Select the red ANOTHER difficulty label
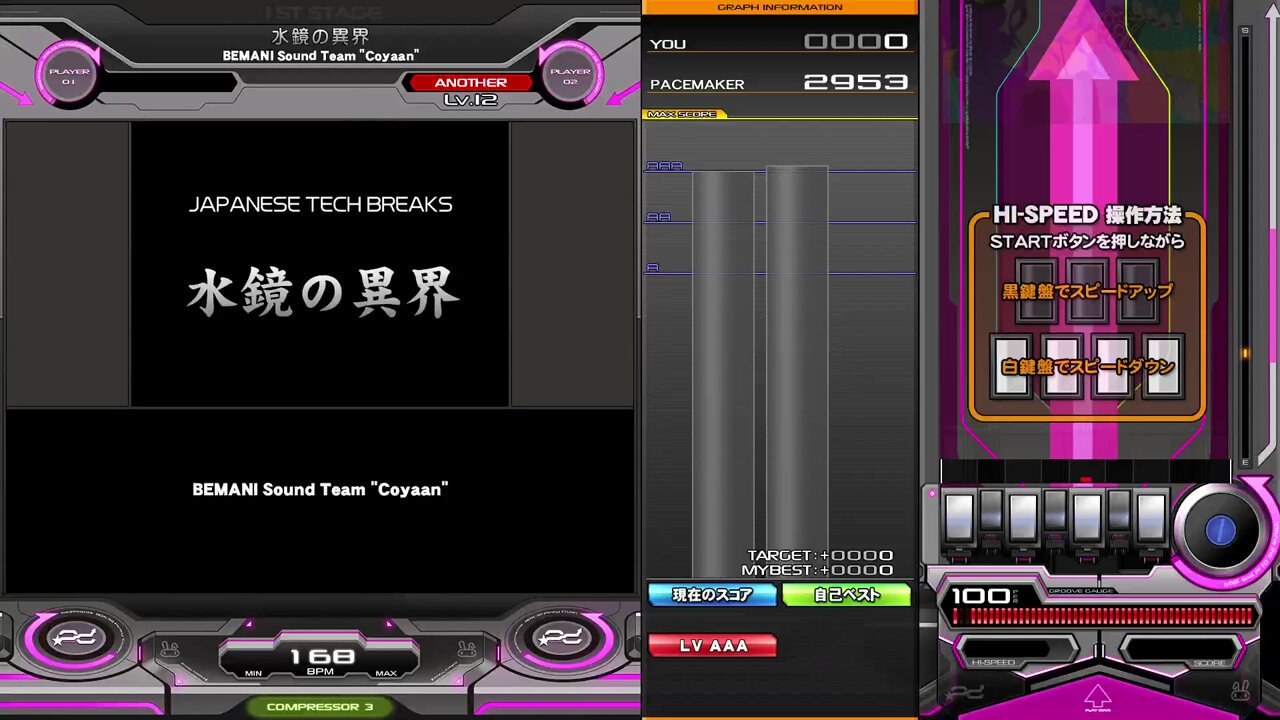This screenshot has height=720, width=1280. [x=470, y=82]
